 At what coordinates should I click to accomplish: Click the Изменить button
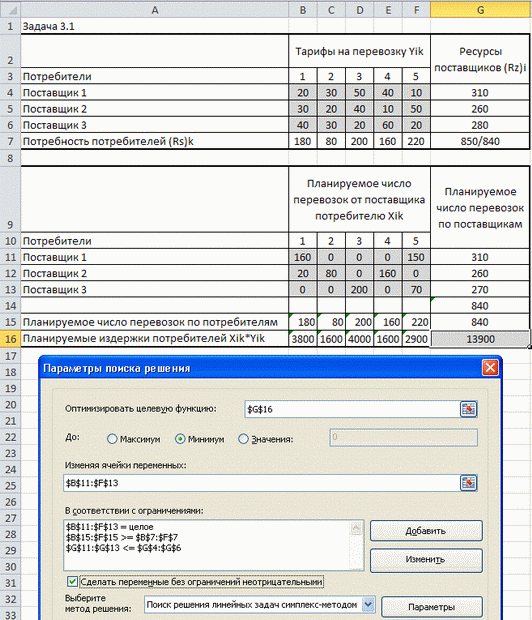[x=426, y=560]
